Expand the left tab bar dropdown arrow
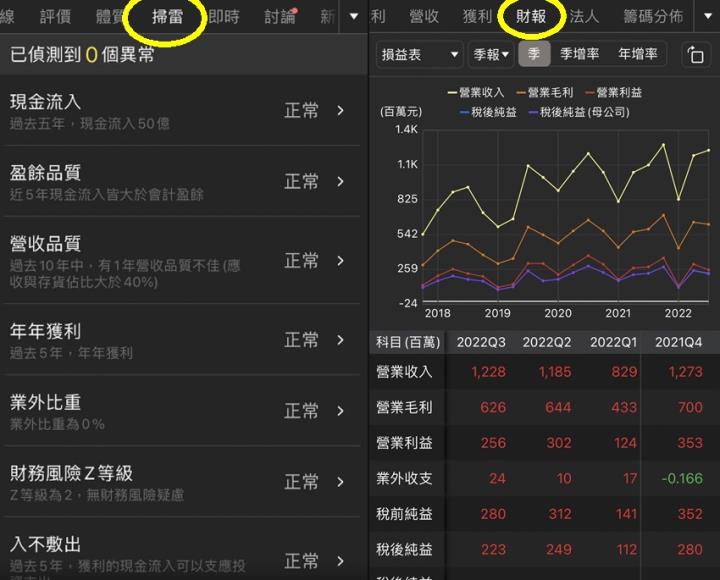720x580 pixels. click(x=354, y=17)
